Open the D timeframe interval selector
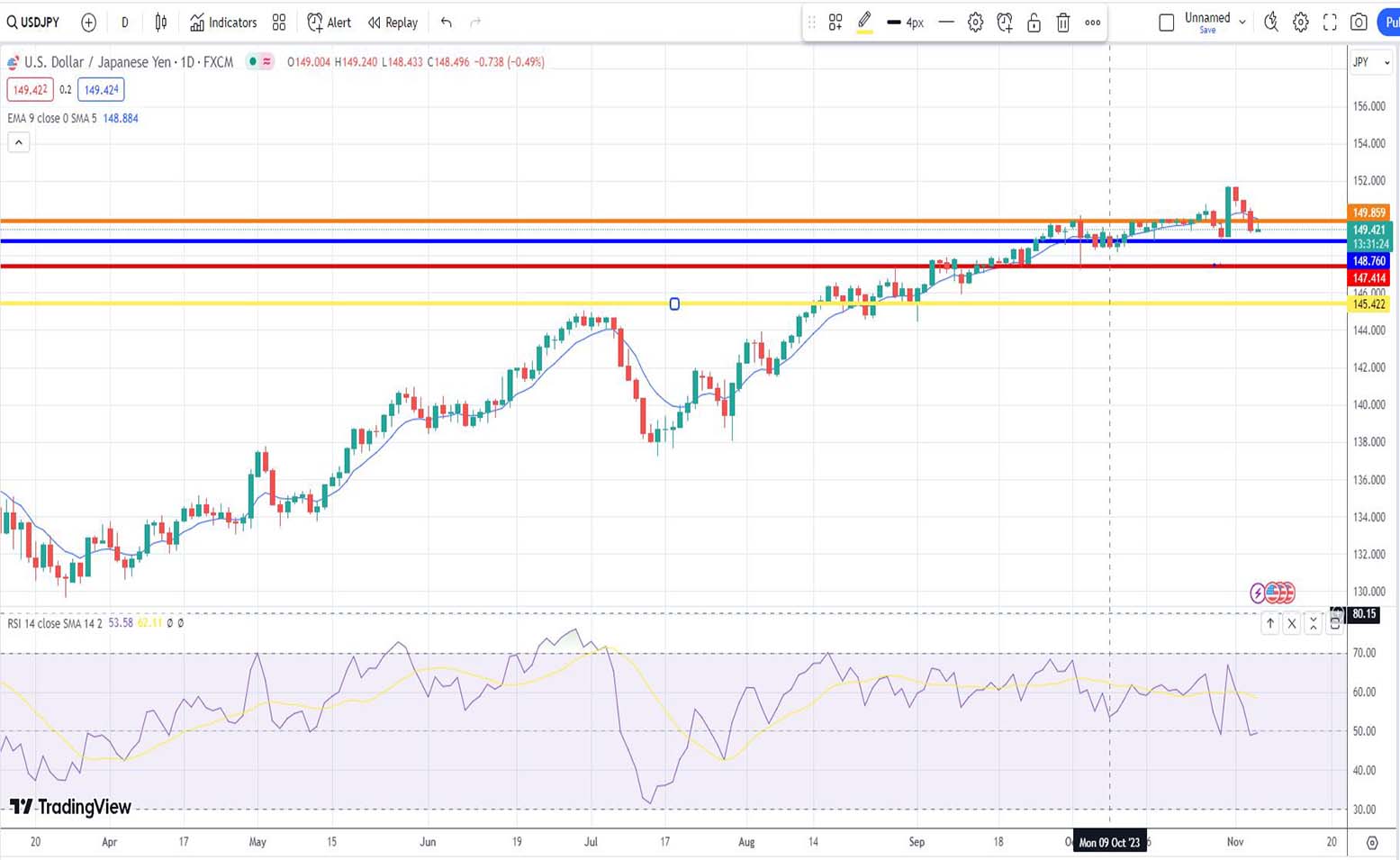 click(x=124, y=23)
